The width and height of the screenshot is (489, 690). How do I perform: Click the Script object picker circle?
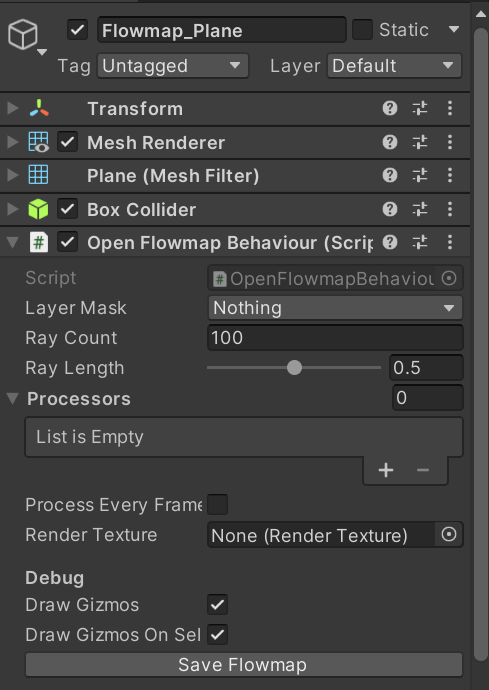pos(449,278)
